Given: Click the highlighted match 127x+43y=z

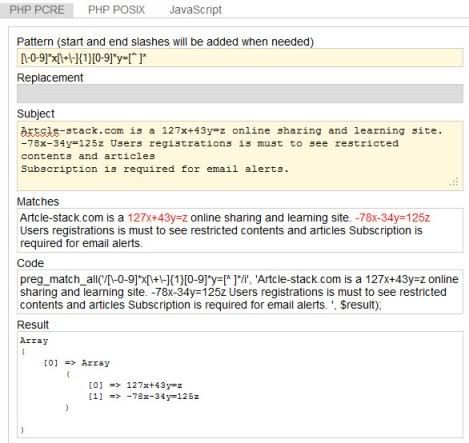Looking at the screenshot, I should pyautogui.click(x=158, y=218).
